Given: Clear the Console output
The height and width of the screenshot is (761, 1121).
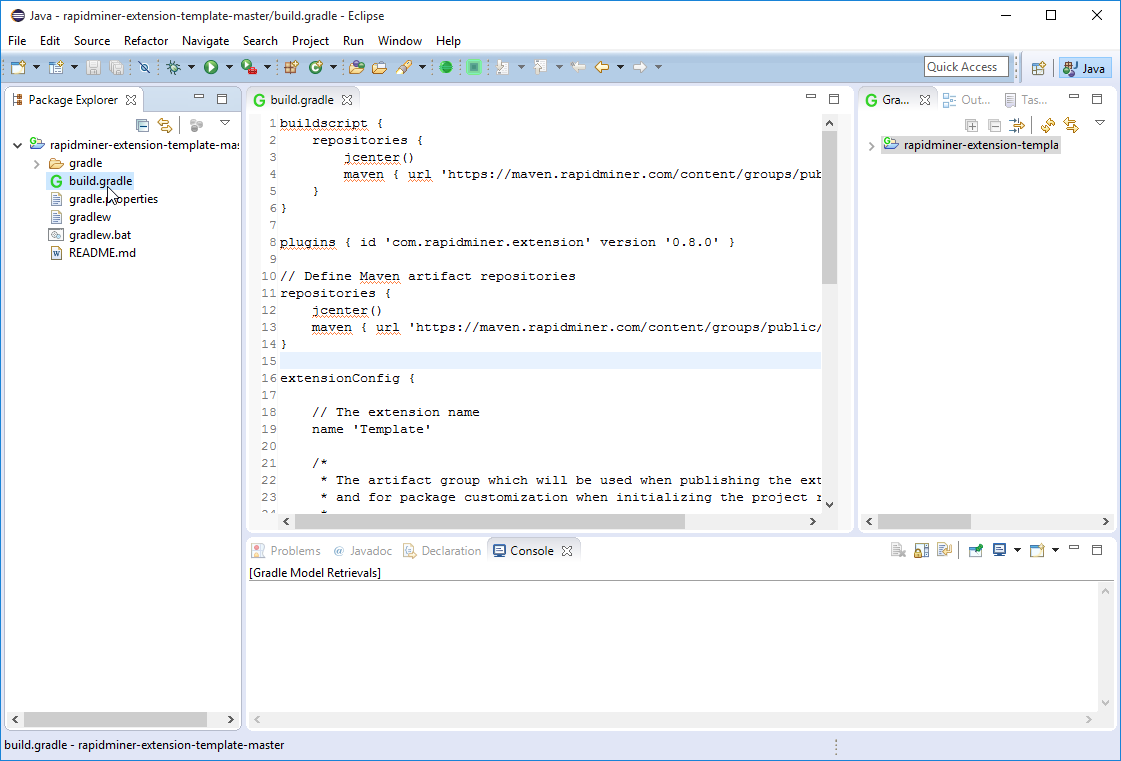Looking at the screenshot, I should [x=895, y=549].
